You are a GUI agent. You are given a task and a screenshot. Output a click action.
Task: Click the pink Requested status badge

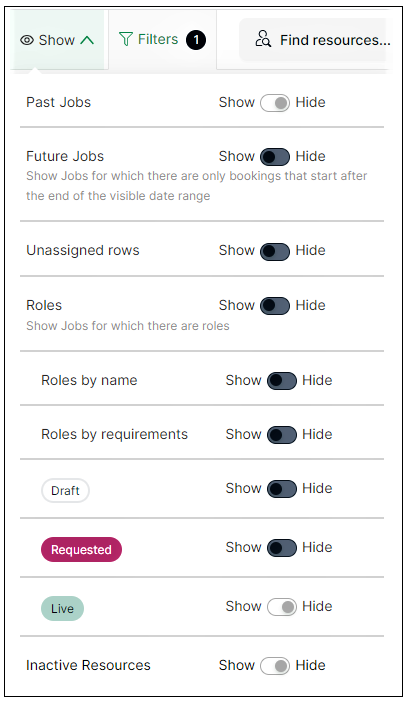(81, 550)
